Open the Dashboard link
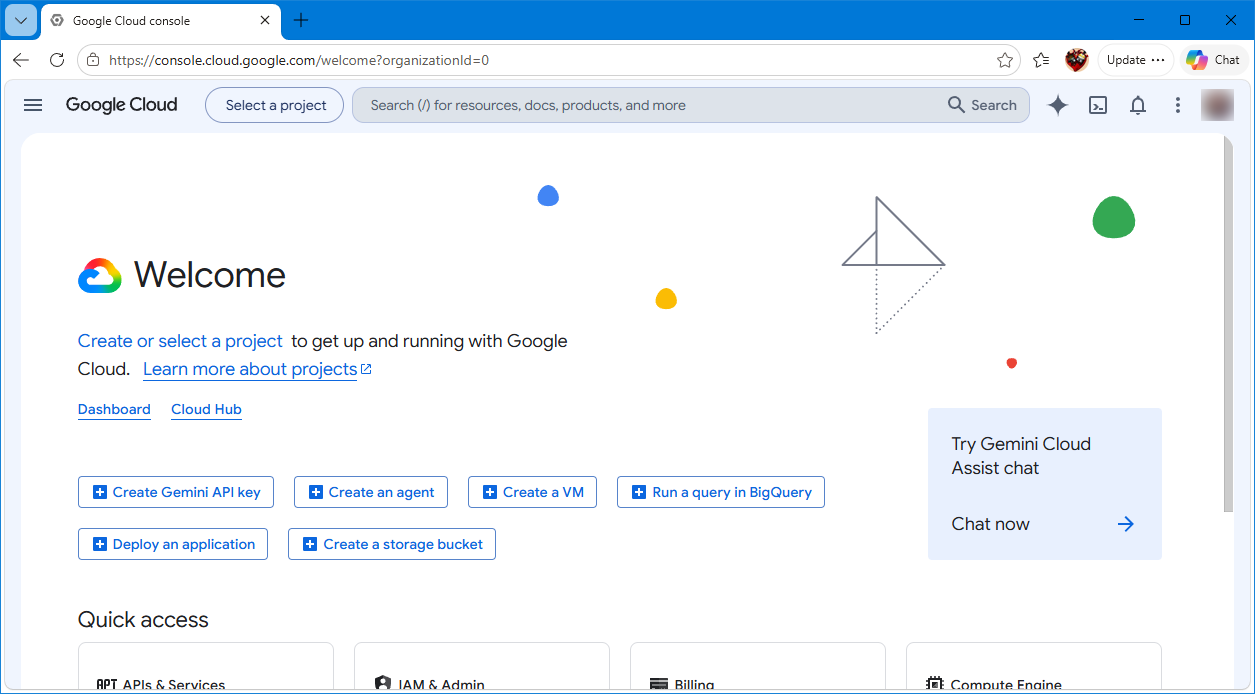The height and width of the screenshot is (694, 1255). pos(114,409)
